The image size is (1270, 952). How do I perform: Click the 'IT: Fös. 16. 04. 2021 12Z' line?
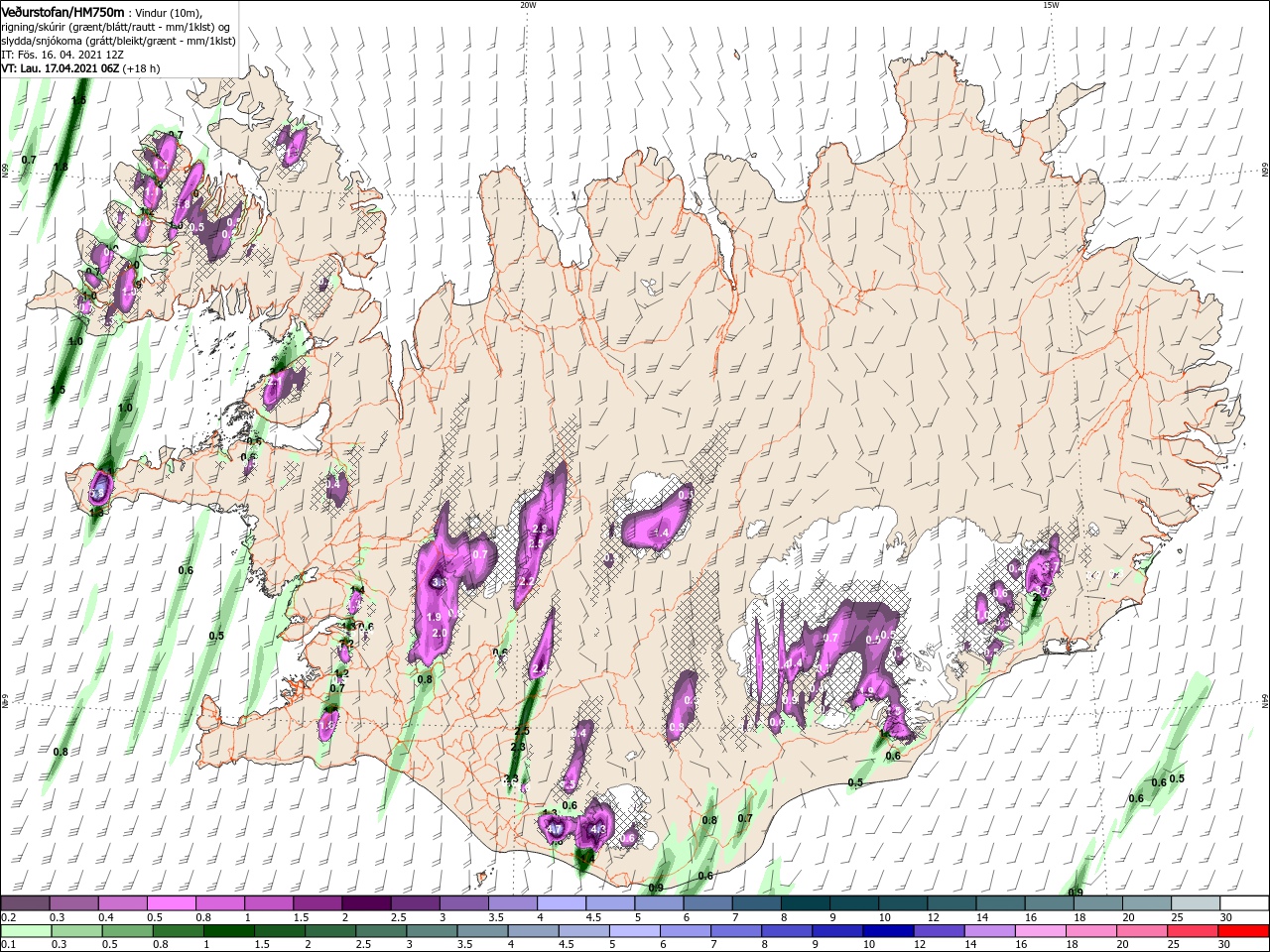click(62, 56)
